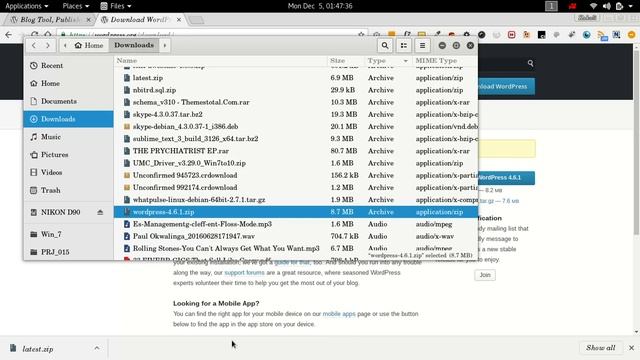Image resolution: width=640 pixels, height=360 pixels.
Task: Open the mobile apps link
Action: click(339, 314)
